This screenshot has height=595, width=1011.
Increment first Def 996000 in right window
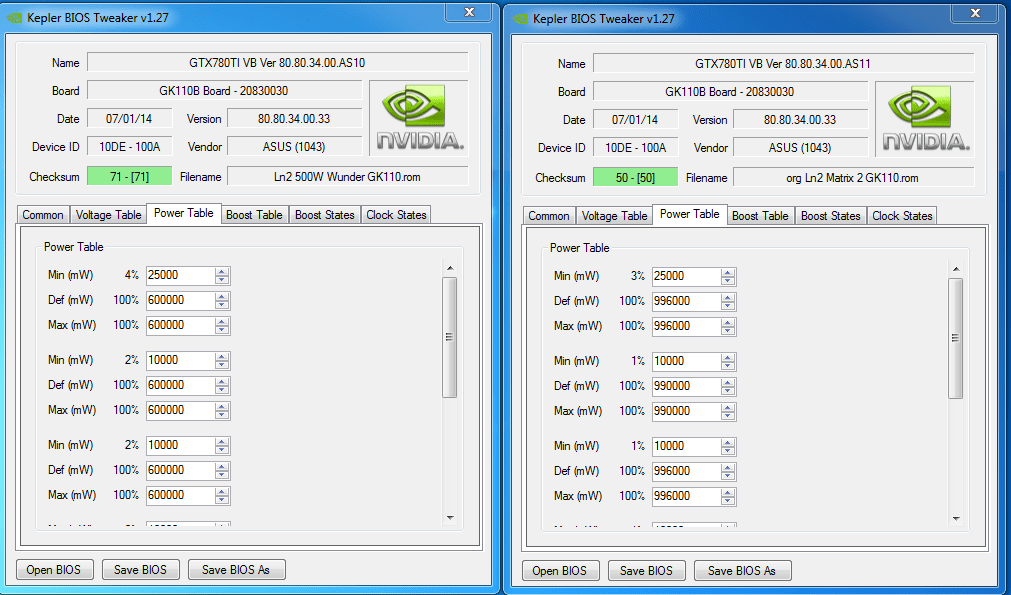point(729,297)
